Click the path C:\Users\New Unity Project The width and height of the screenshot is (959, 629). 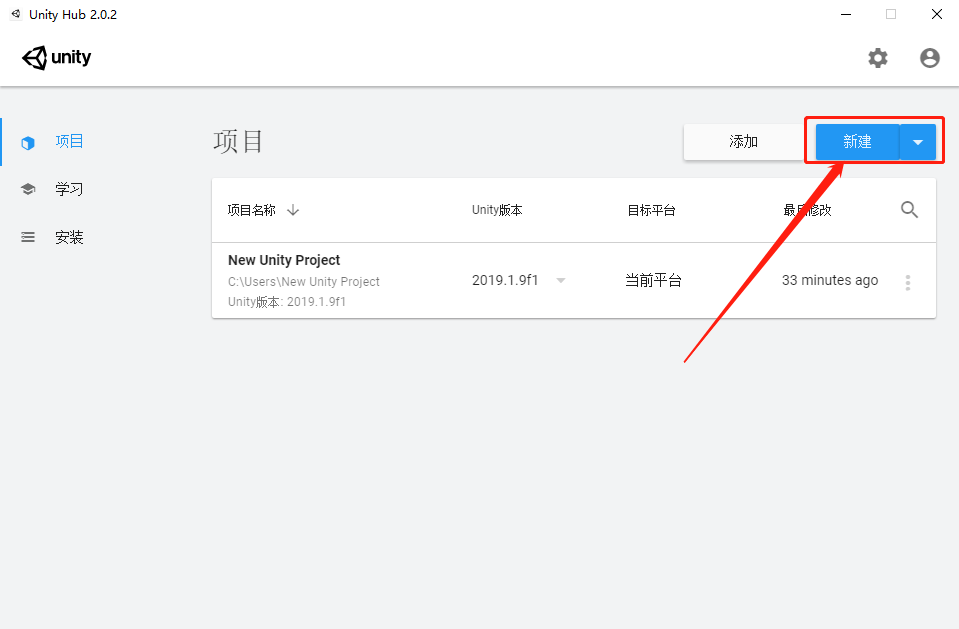pyautogui.click(x=304, y=281)
